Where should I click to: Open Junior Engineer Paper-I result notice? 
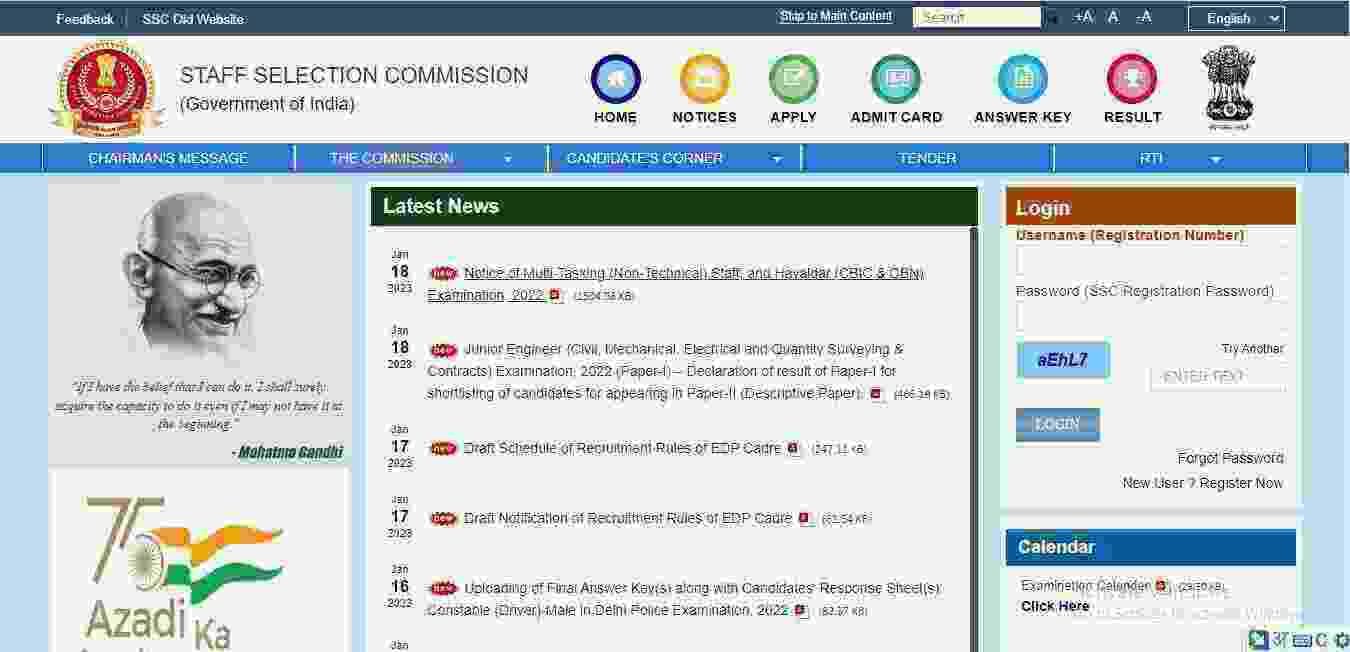pyautogui.click(x=665, y=371)
